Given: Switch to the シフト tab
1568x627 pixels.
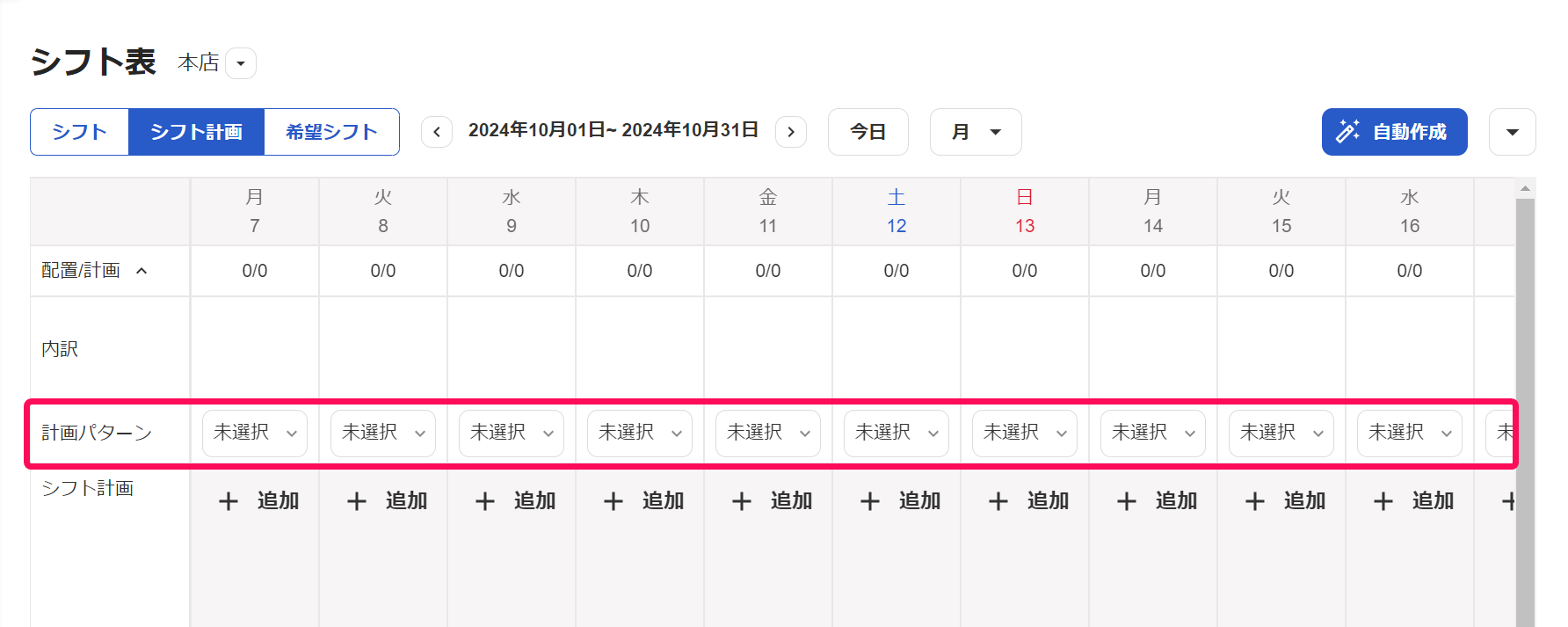Looking at the screenshot, I should point(80,132).
